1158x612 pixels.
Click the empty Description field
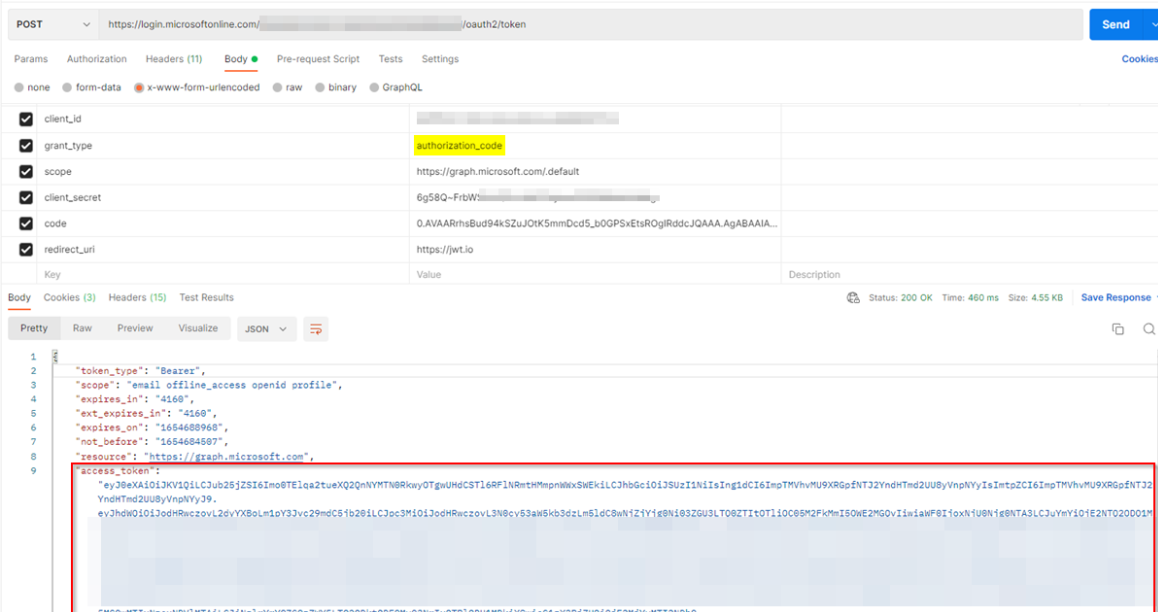click(969, 275)
